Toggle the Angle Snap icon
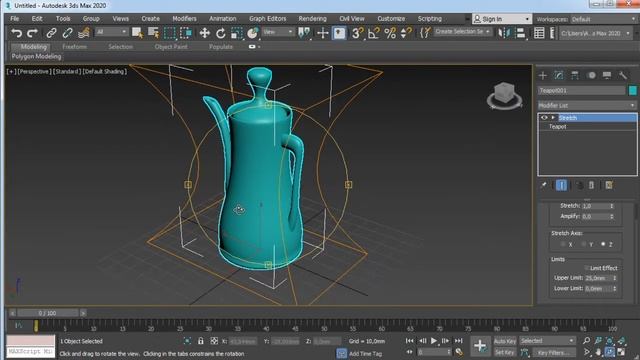The image size is (640, 360). click(373, 33)
